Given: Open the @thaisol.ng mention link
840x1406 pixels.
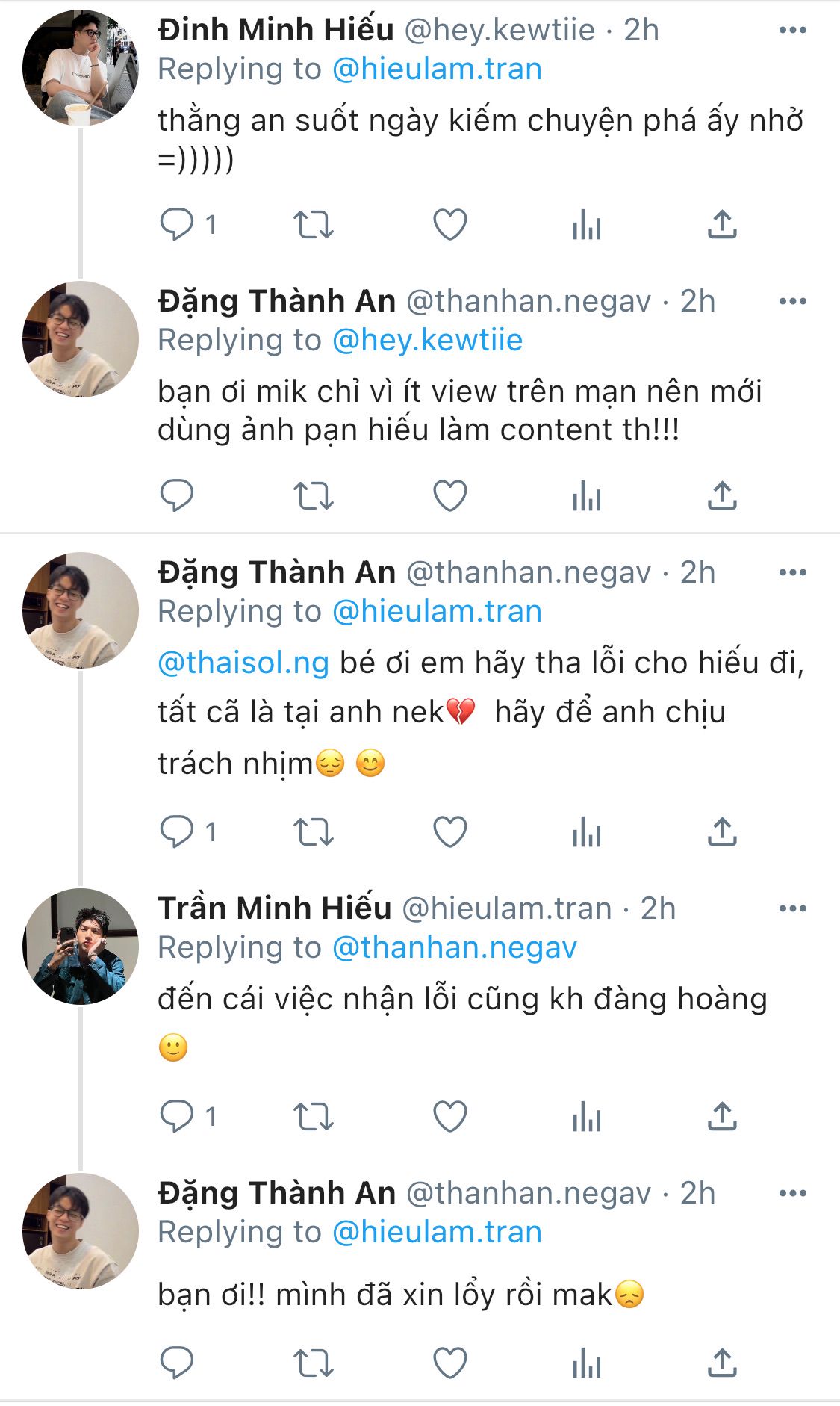Looking at the screenshot, I should [x=243, y=663].
